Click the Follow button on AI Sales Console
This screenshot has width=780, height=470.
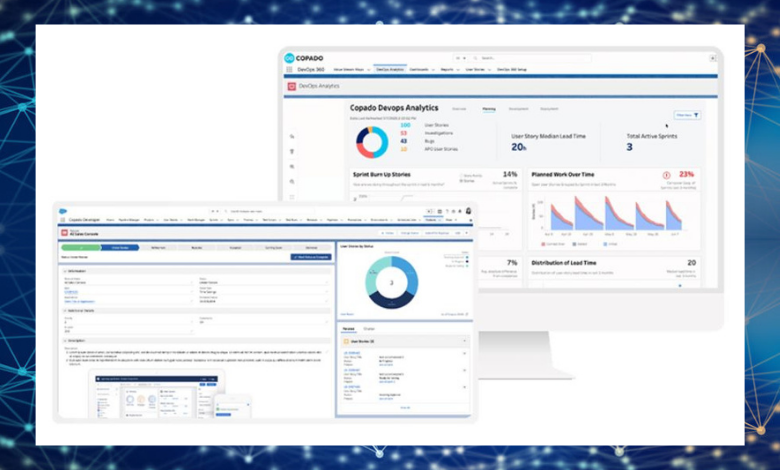click(x=387, y=233)
